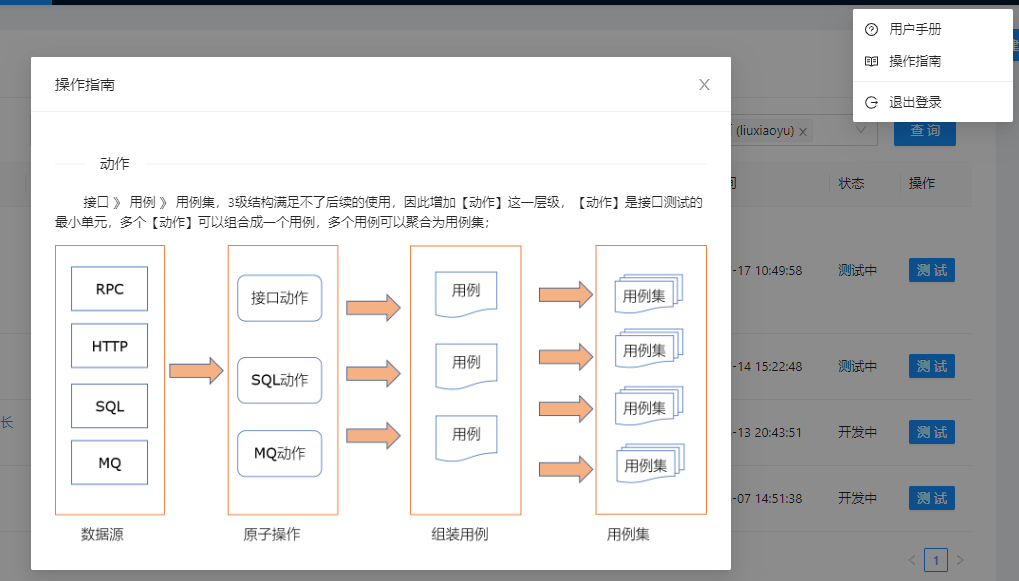Click the MQ动作 box in the diagram

click(x=279, y=454)
